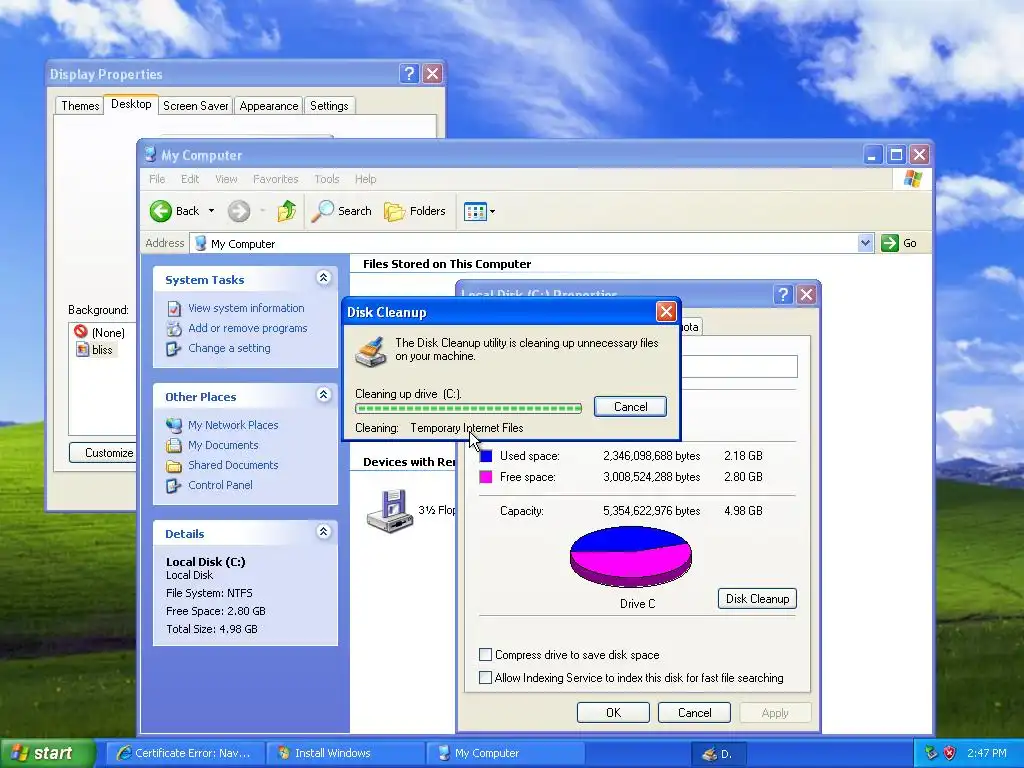
Task: Click the blue Used space color swatch
Action: pyautogui.click(x=486, y=456)
